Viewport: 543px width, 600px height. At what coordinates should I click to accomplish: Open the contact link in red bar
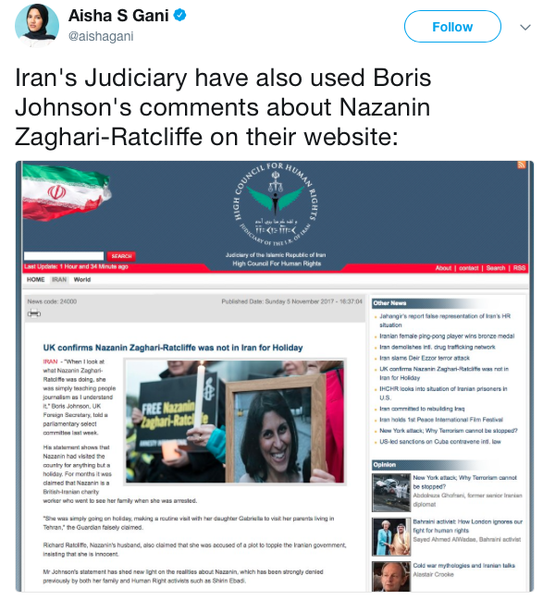click(x=469, y=268)
